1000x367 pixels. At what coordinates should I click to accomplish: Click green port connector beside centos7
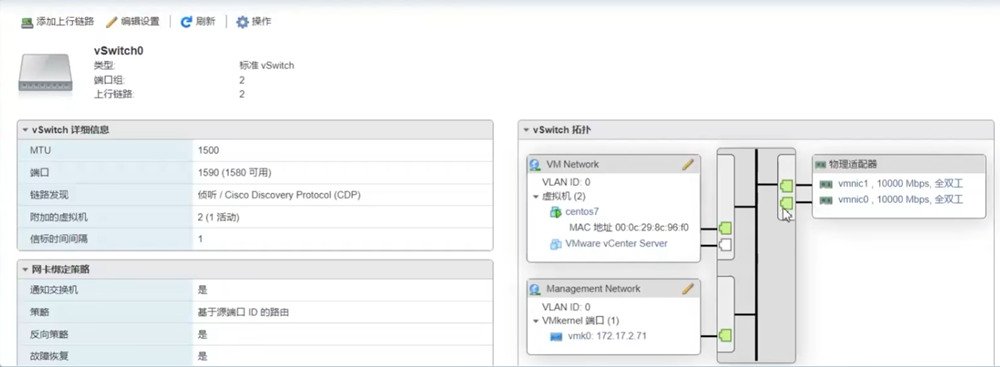point(724,228)
